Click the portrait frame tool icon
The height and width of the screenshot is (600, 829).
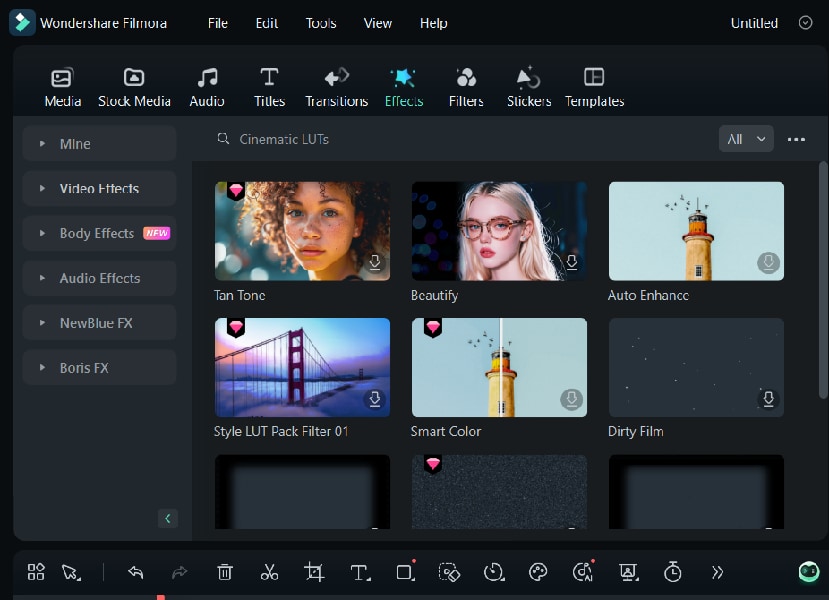tap(629, 572)
